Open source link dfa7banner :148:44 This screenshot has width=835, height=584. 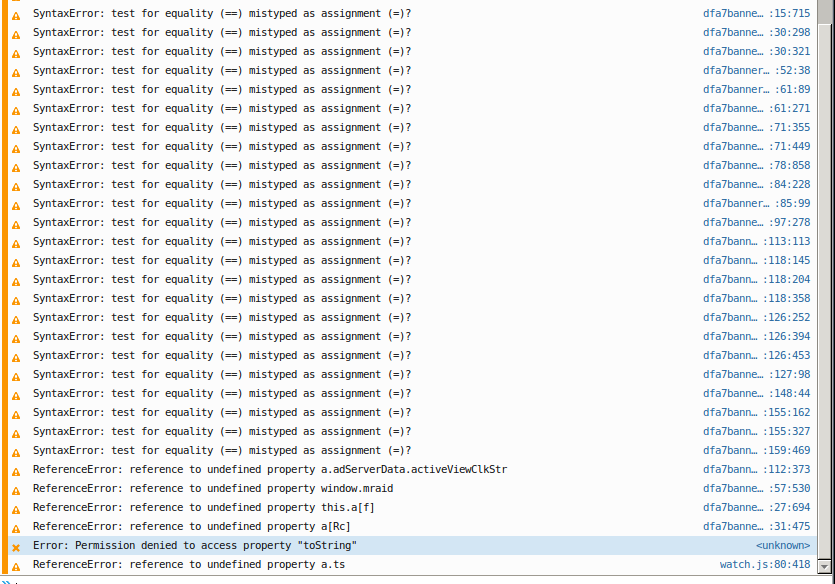(756, 393)
